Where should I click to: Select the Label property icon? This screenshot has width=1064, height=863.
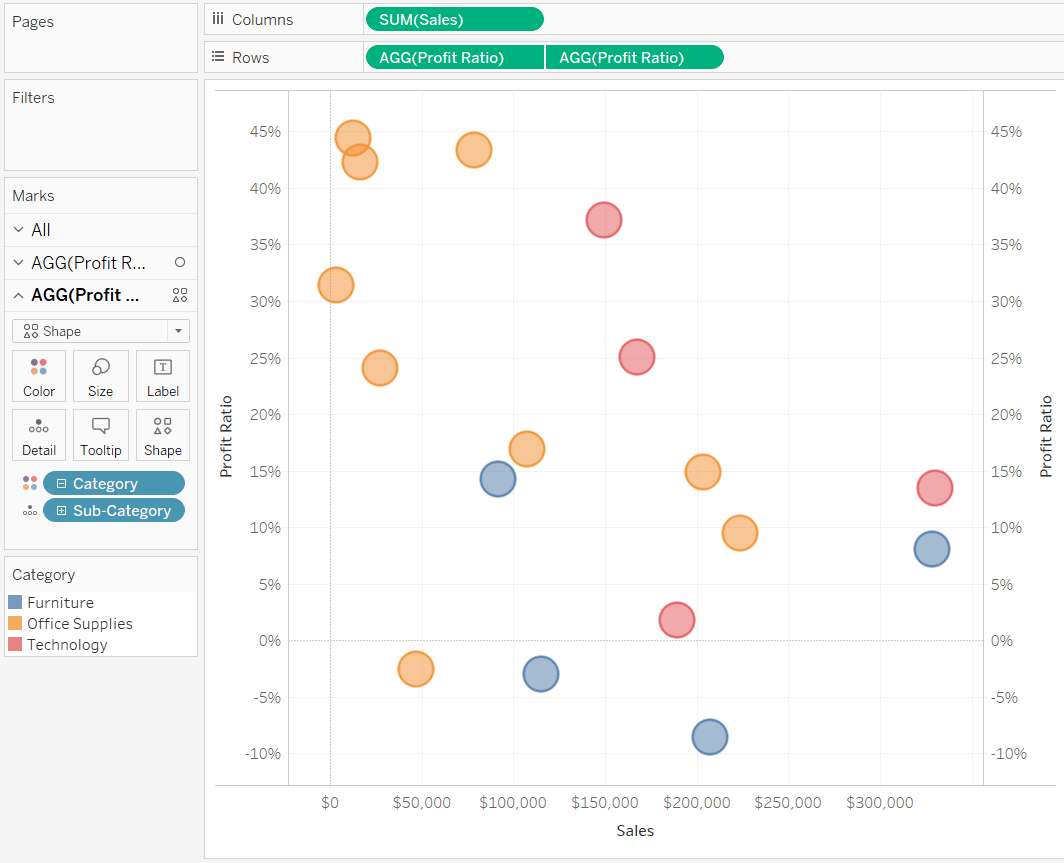point(162,376)
